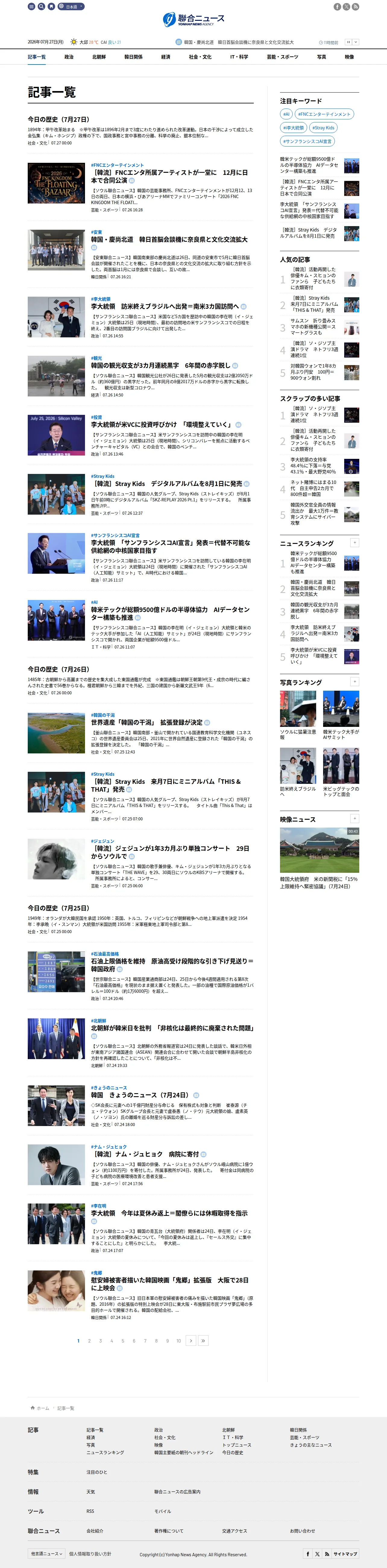Click scrap icon after ジェジュン単独コンサート headline
Image resolution: width=387 pixels, height=1568 pixels.
coord(131,857)
